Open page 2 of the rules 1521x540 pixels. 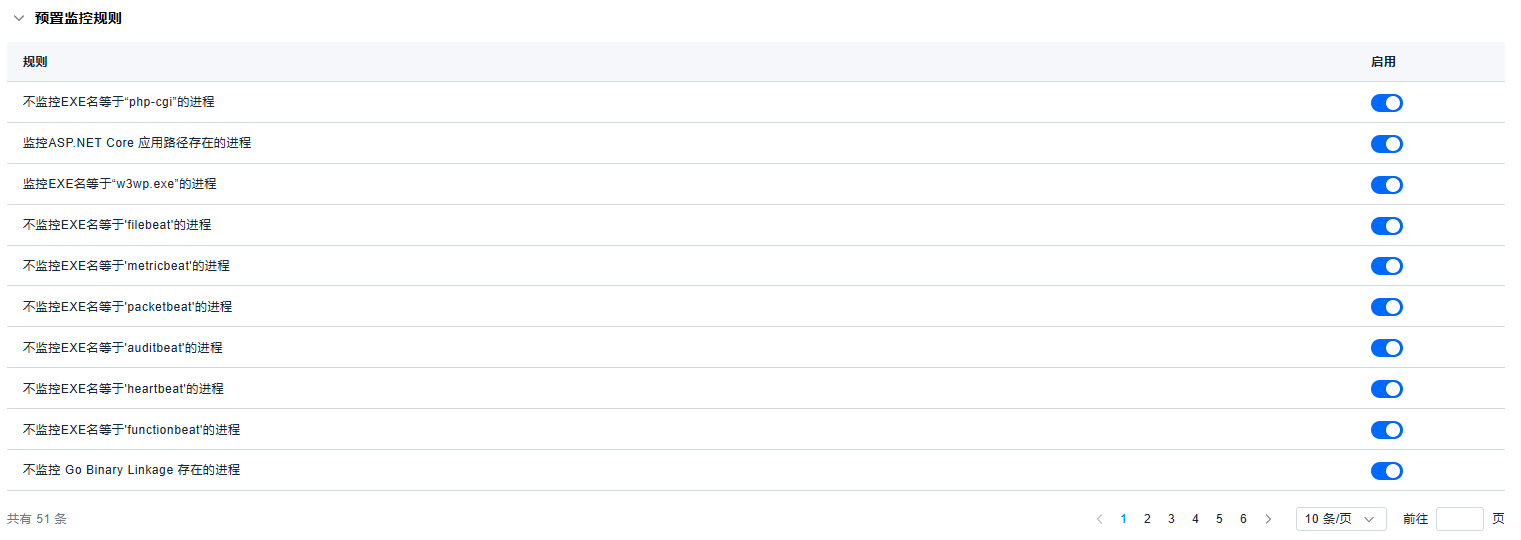coord(1147,519)
